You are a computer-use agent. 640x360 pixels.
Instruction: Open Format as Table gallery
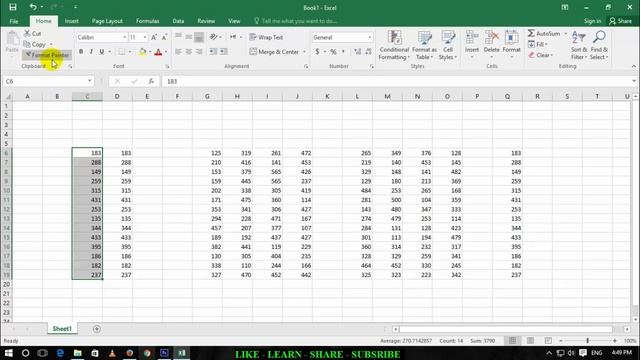pos(424,45)
